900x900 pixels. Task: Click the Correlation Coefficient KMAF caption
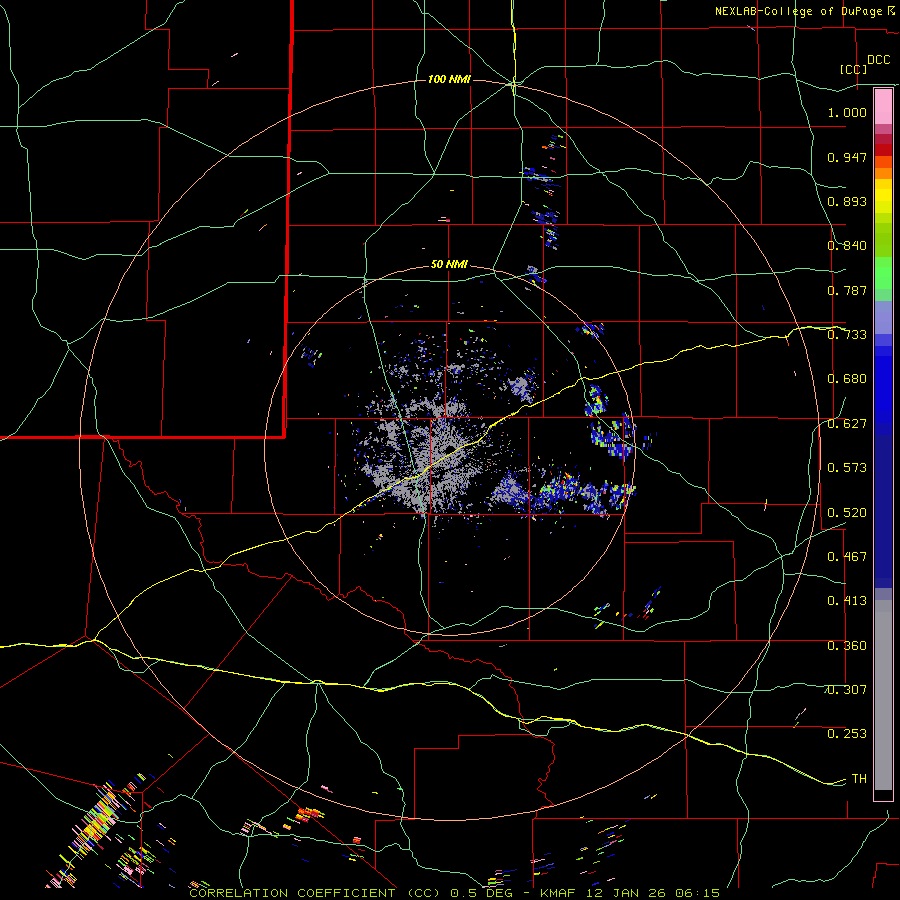(x=455, y=893)
